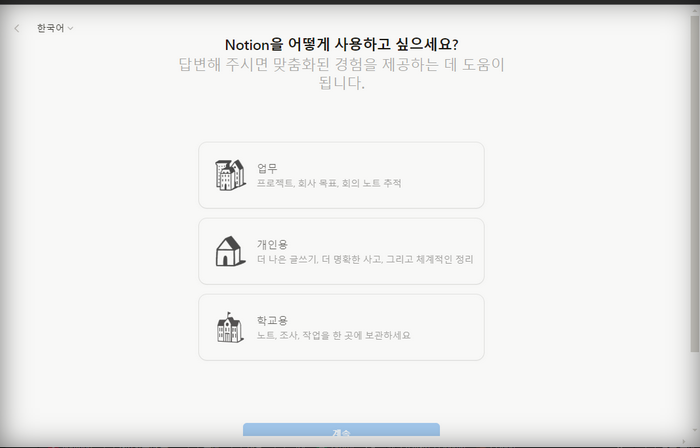Select the 학교용 option card
The image size is (700, 448).
(341, 327)
